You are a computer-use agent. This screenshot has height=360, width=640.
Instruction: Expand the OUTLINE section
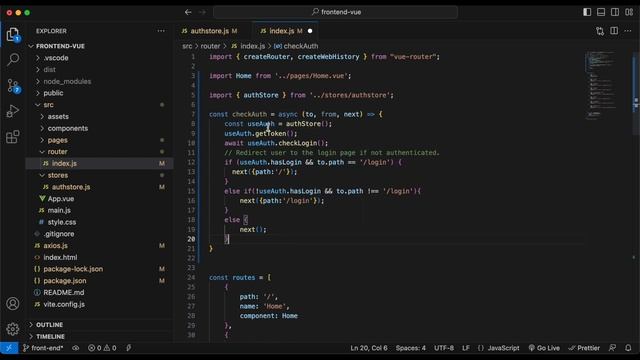(x=49, y=325)
